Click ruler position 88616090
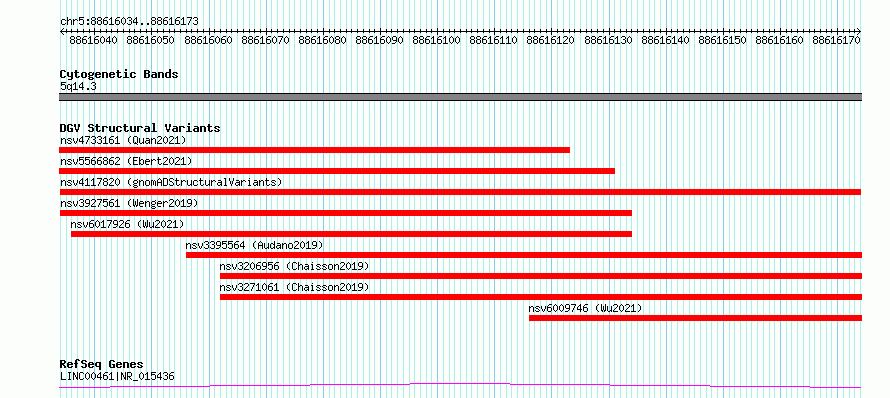The height and width of the screenshot is (398, 890). tap(380, 40)
